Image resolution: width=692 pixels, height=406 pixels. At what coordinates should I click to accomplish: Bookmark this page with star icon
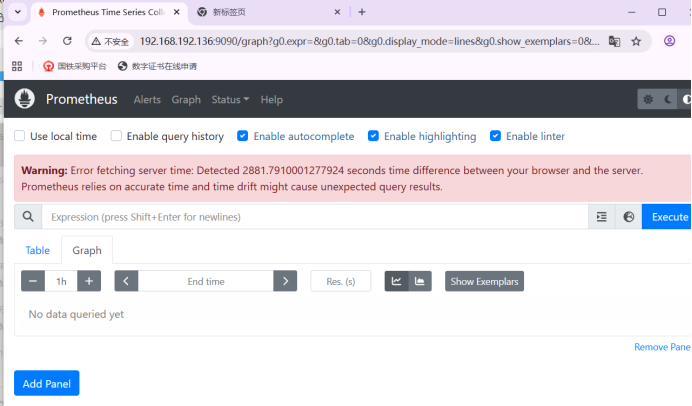click(x=636, y=41)
